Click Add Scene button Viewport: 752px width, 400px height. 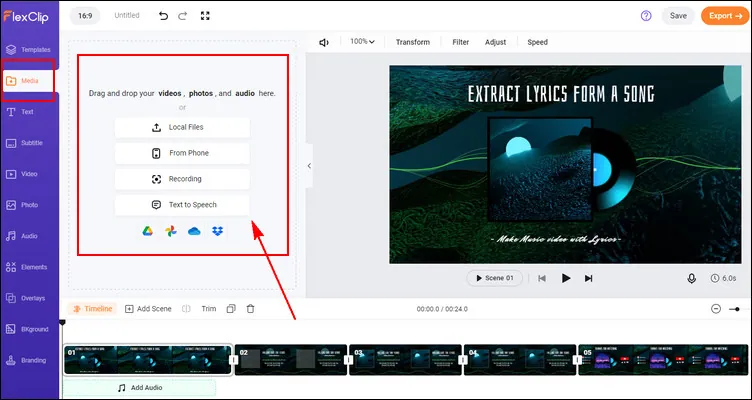coord(148,309)
